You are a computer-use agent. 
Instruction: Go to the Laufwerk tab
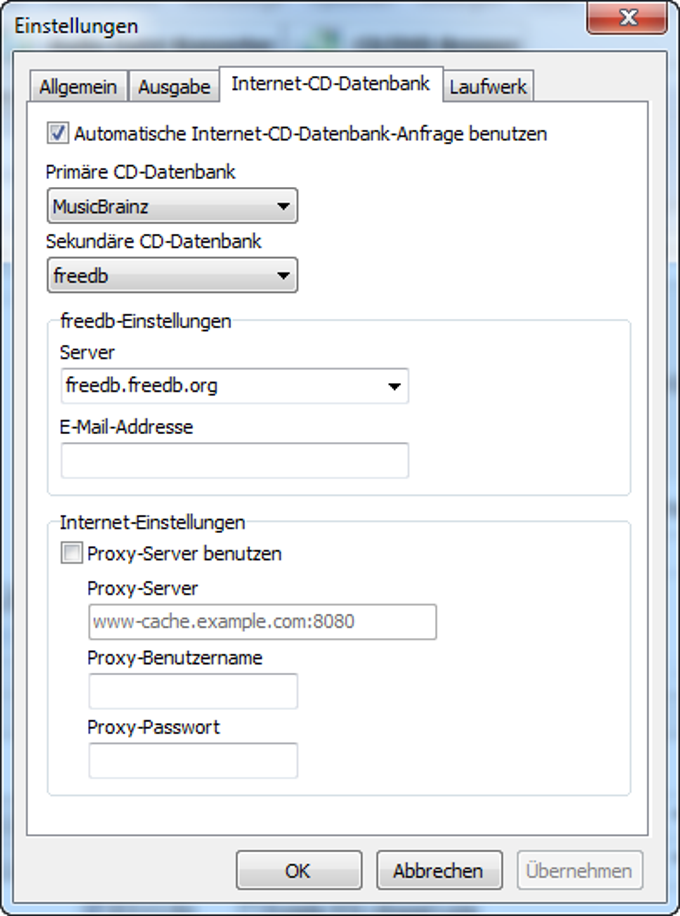[x=488, y=87]
